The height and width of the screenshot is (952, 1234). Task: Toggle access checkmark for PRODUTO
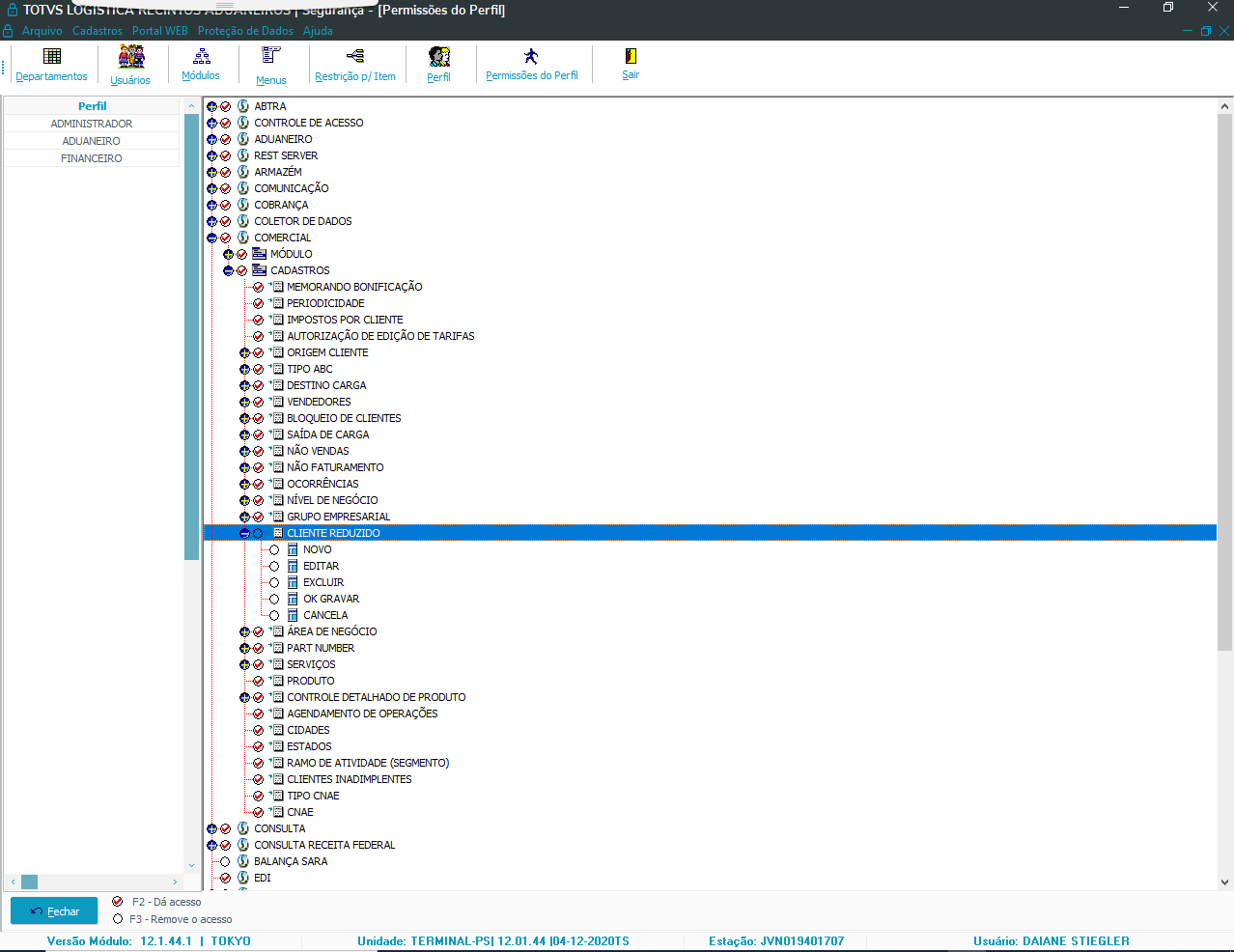click(258, 682)
